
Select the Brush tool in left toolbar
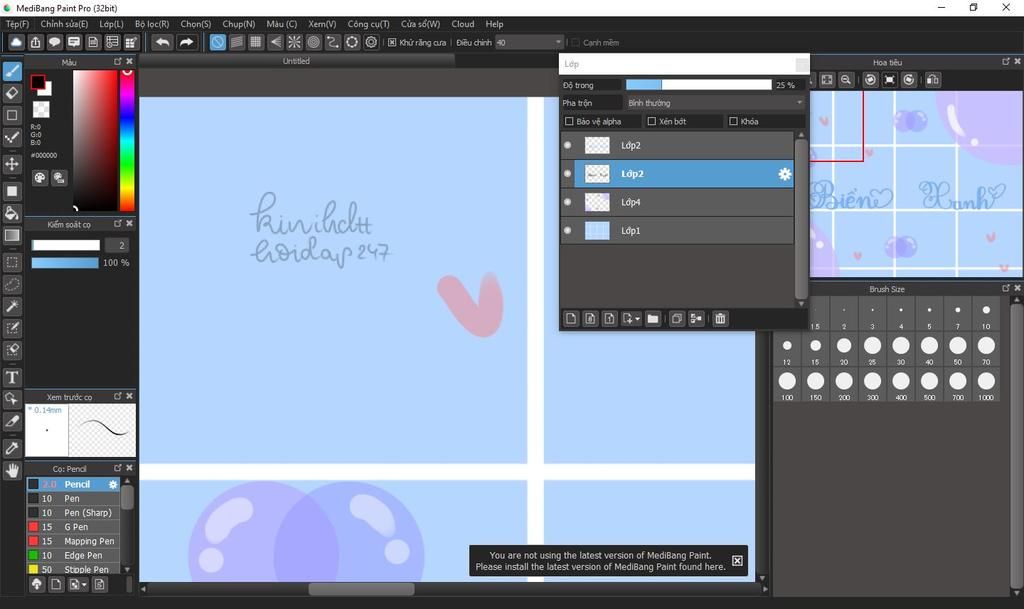tap(12, 70)
